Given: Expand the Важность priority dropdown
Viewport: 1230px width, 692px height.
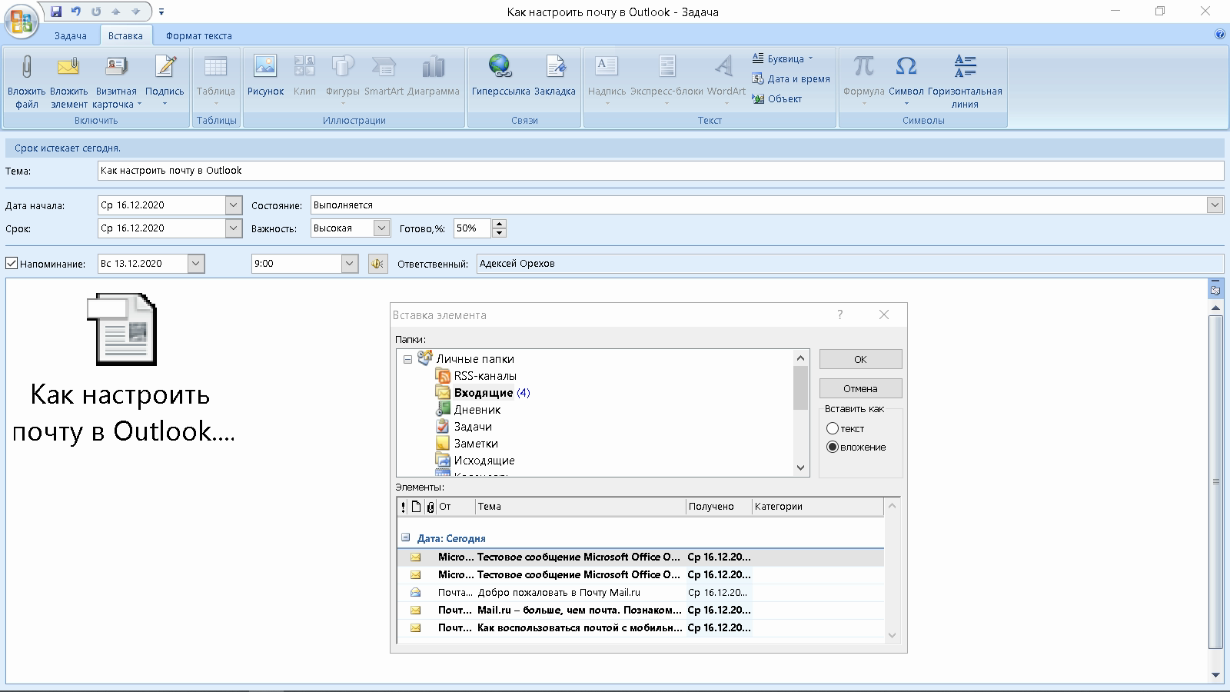Looking at the screenshot, I should point(380,228).
